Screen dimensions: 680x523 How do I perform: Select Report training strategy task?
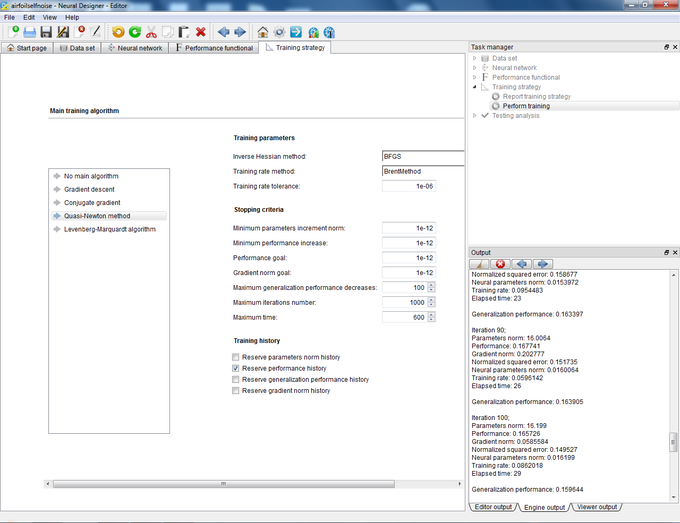coord(536,96)
